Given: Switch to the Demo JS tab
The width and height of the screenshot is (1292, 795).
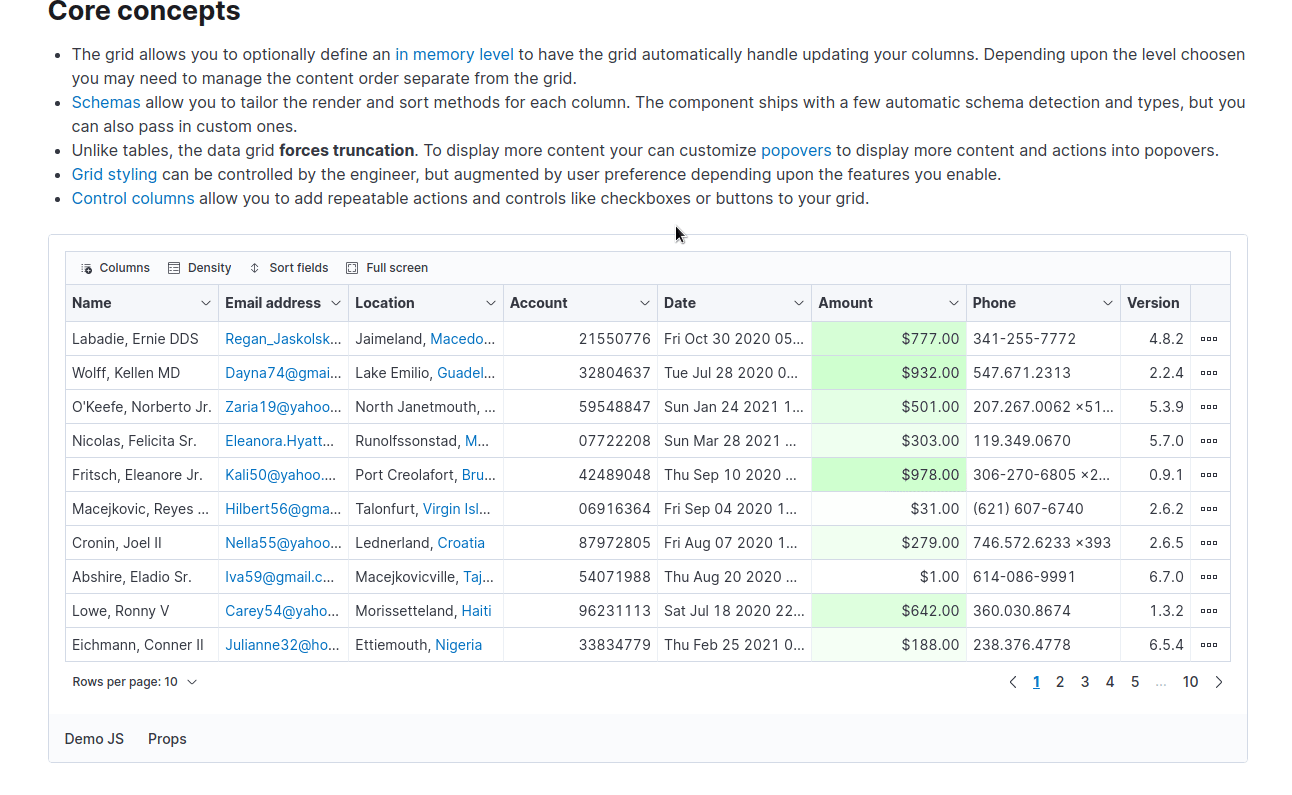Looking at the screenshot, I should [x=94, y=739].
